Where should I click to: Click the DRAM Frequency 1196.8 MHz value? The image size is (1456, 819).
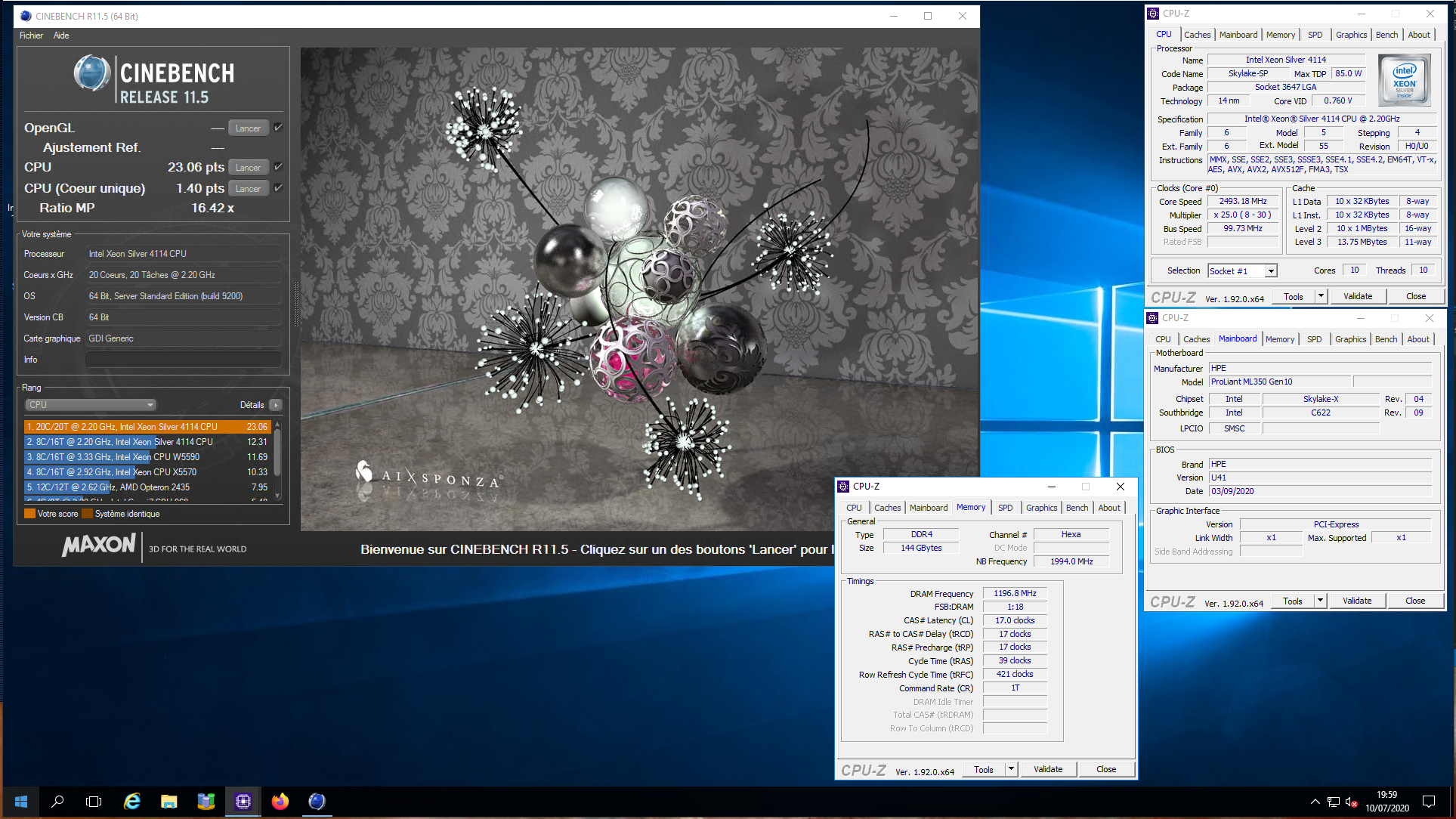click(x=1015, y=594)
